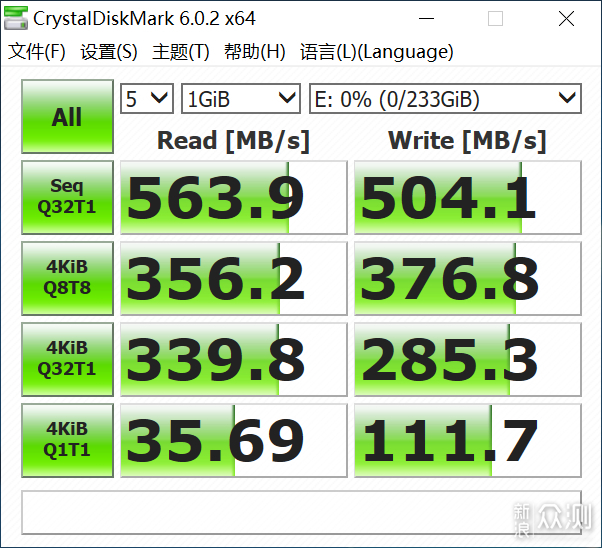602x548 pixels.
Task: Select the 4KiB Q1T1 read value 35.69
Action: coord(232,440)
